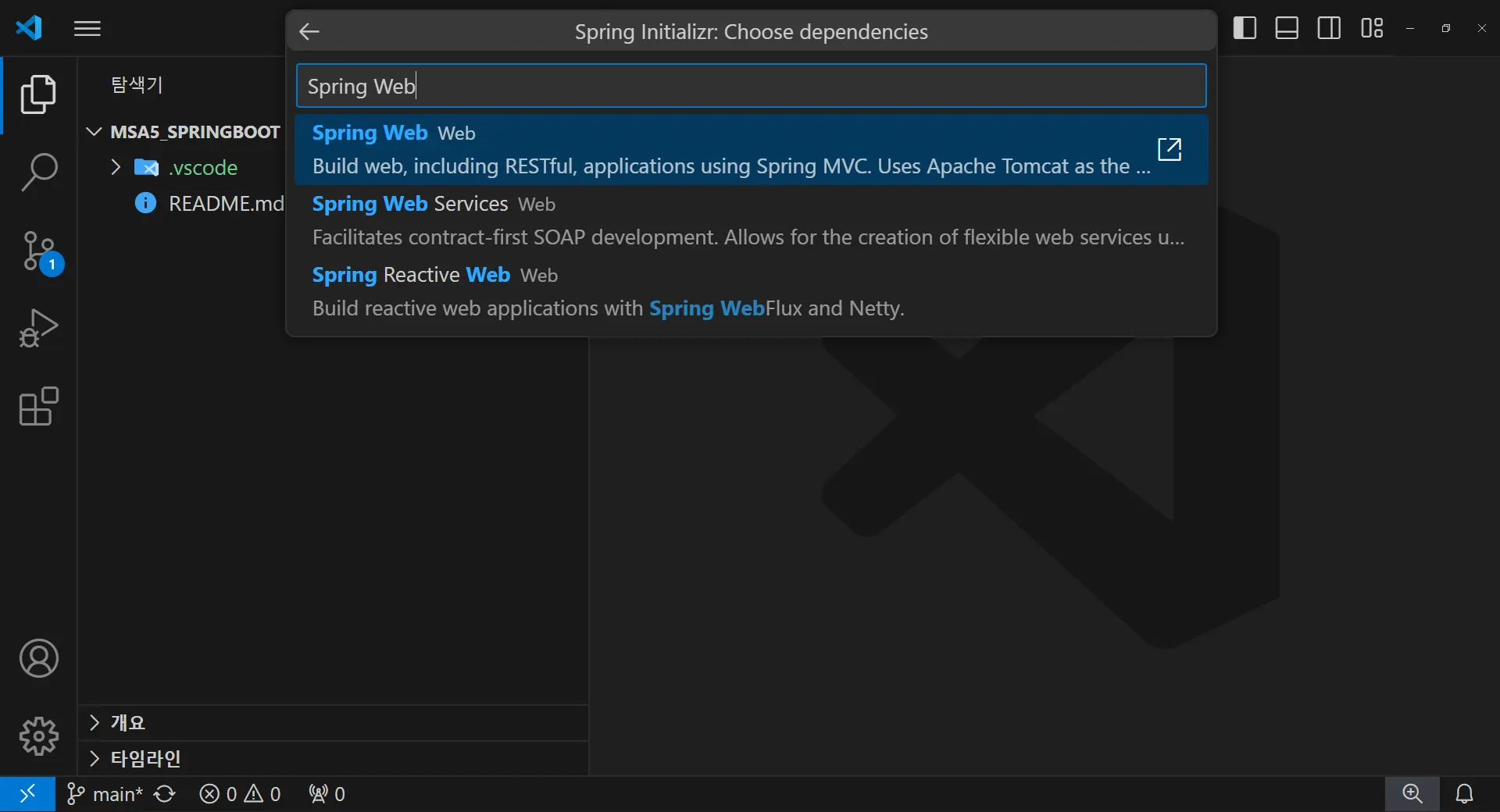The width and height of the screenshot is (1500, 812).
Task: Toggle the secondary side bar visibility
Action: click(x=1329, y=28)
